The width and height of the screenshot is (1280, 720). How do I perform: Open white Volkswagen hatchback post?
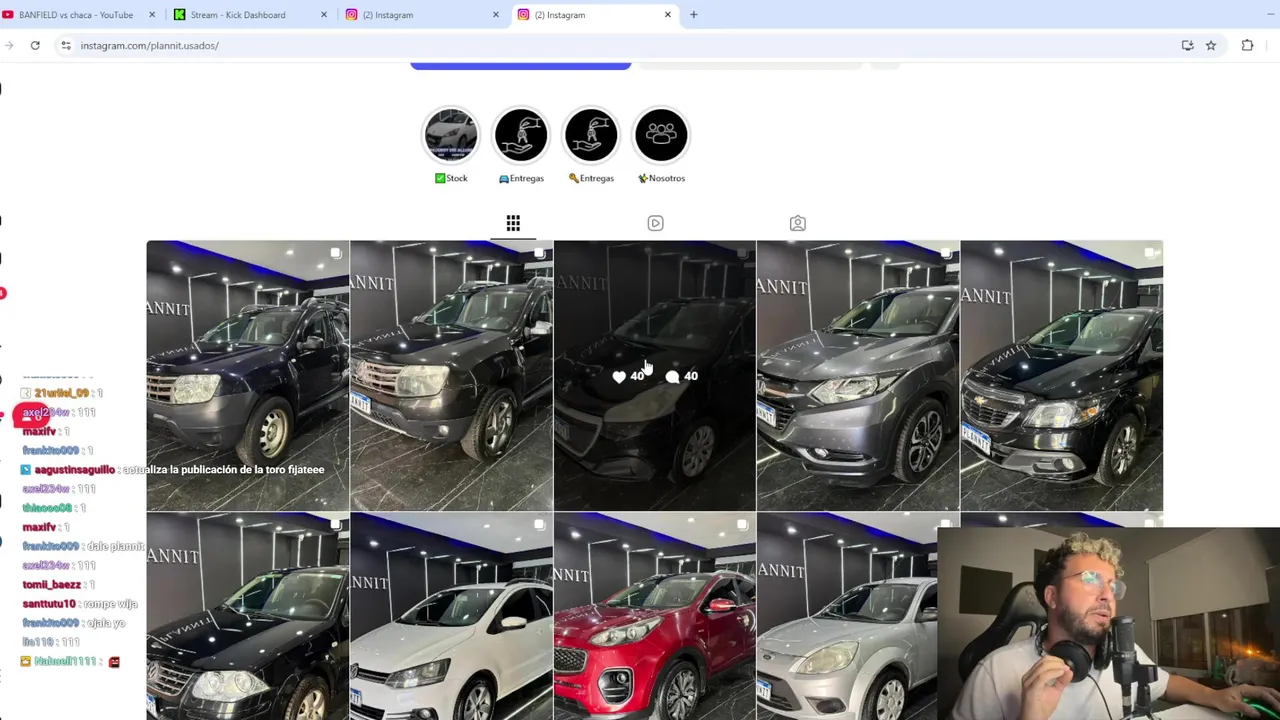click(451, 616)
